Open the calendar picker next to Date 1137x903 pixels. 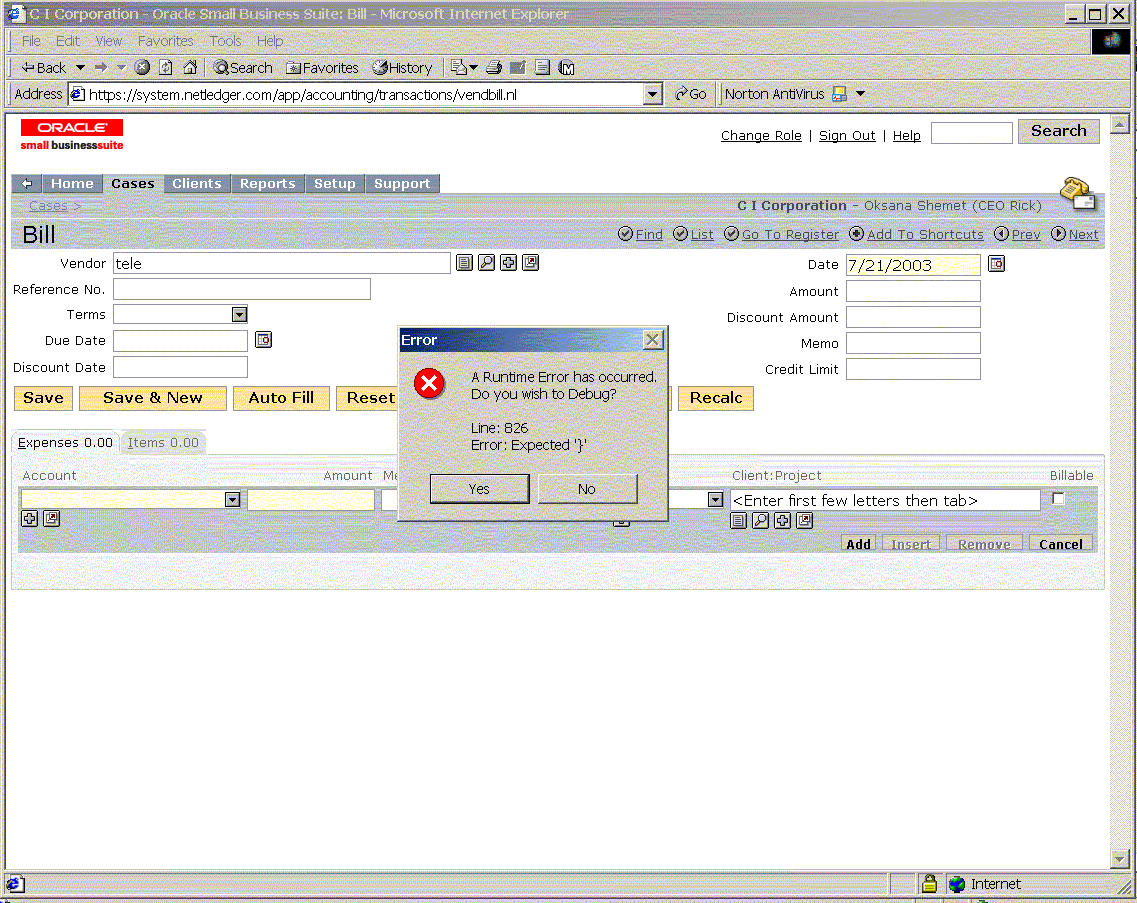point(997,264)
